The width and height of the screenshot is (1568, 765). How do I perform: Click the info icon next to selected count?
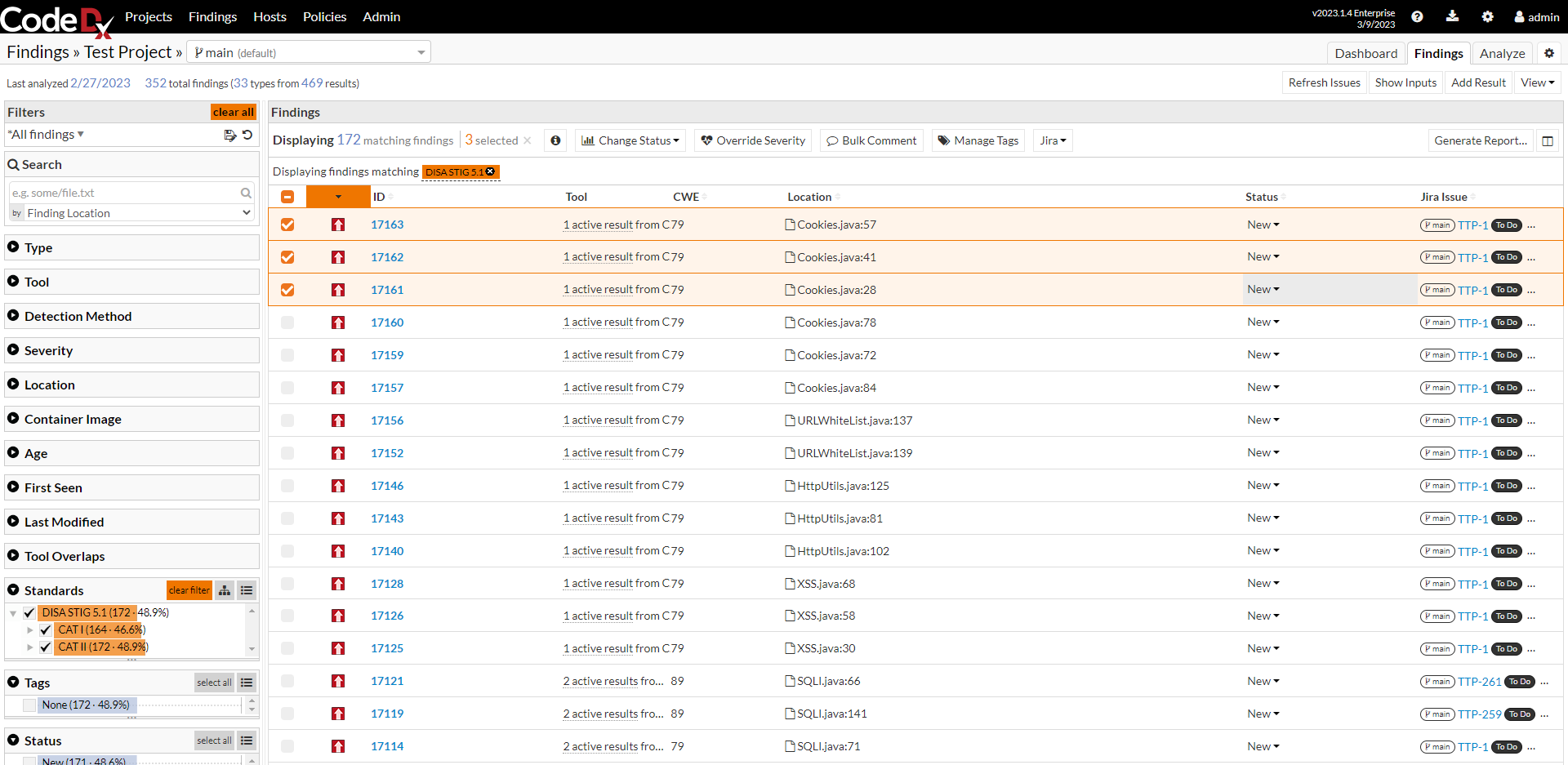(x=555, y=140)
